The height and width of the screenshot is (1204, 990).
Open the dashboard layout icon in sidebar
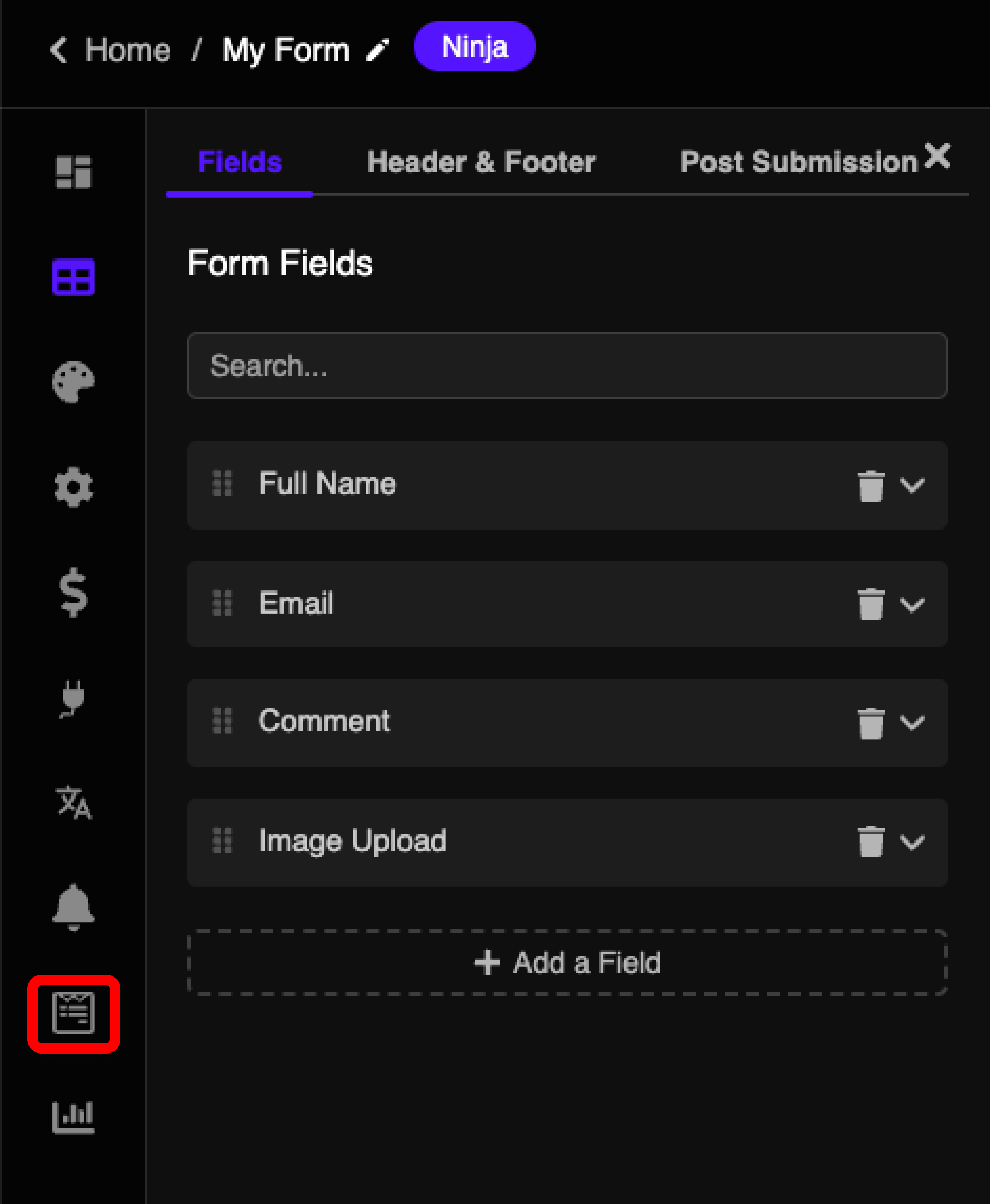[x=73, y=172]
